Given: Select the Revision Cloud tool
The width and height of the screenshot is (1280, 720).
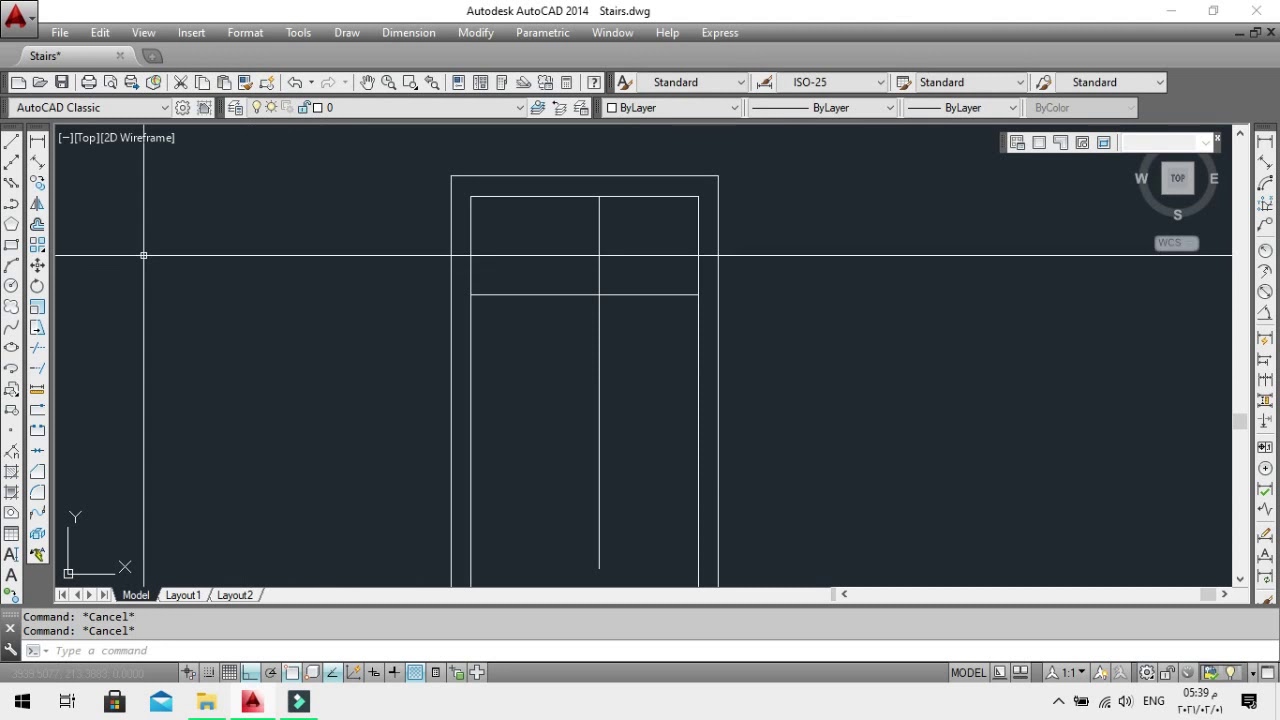Looking at the screenshot, I should pos(11,306).
